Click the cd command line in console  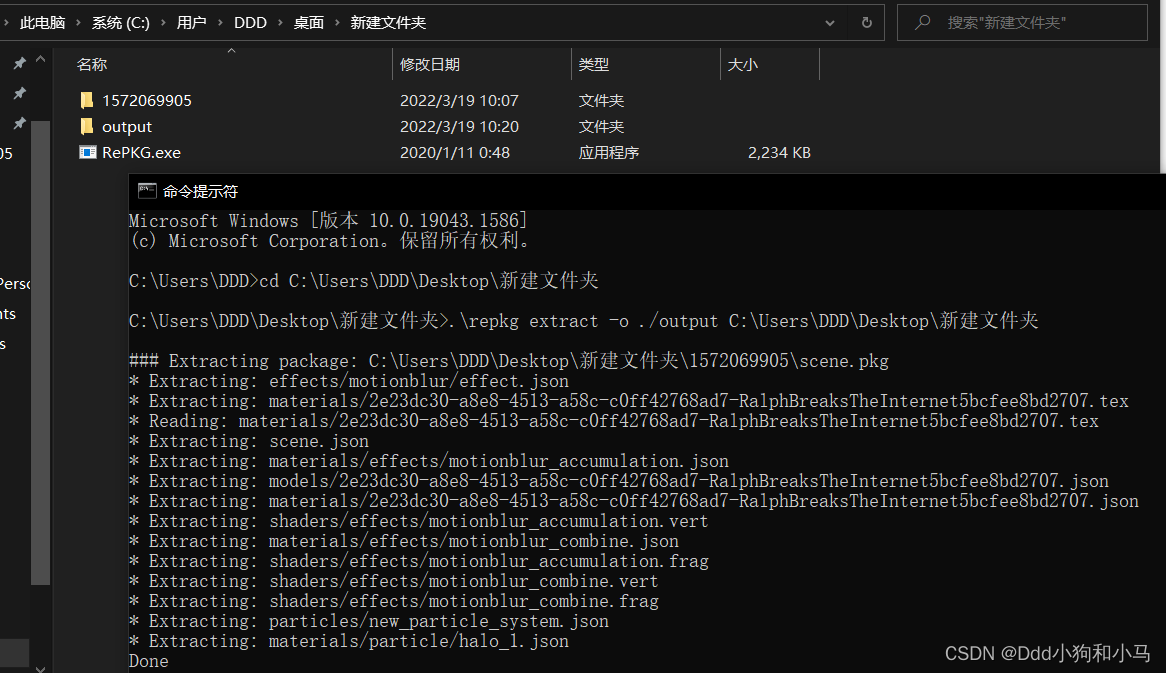[x=364, y=281]
